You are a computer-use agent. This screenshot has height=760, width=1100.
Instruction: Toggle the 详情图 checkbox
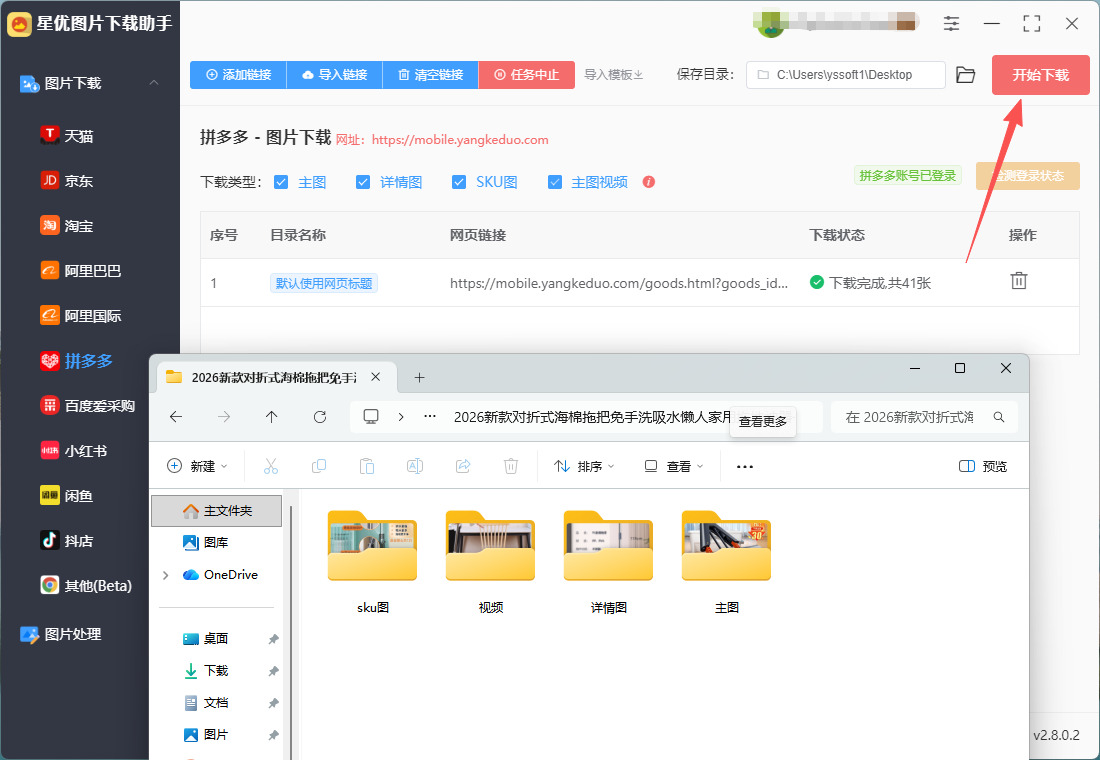(363, 182)
